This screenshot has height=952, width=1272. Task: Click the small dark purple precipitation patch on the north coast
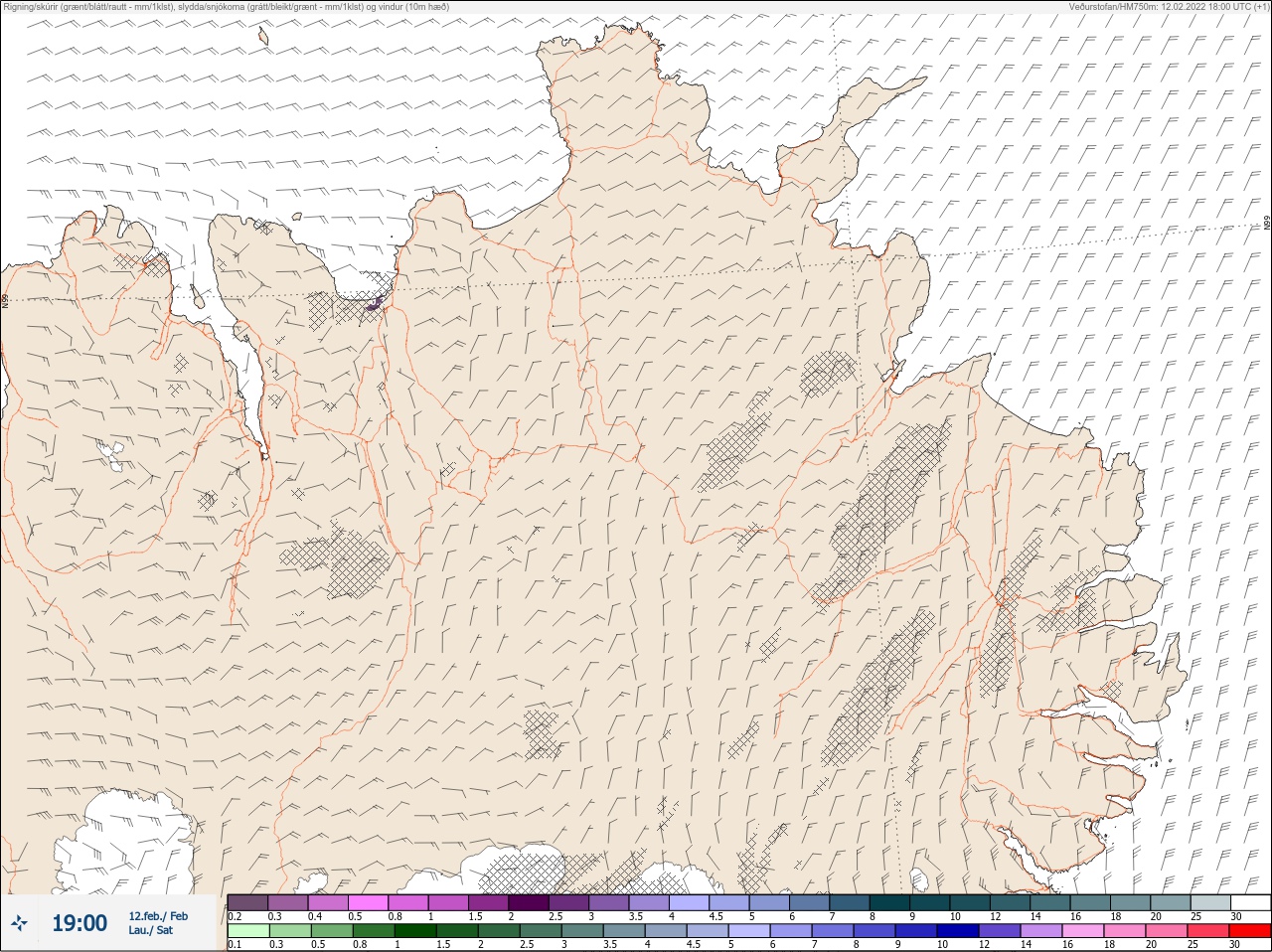click(x=374, y=304)
